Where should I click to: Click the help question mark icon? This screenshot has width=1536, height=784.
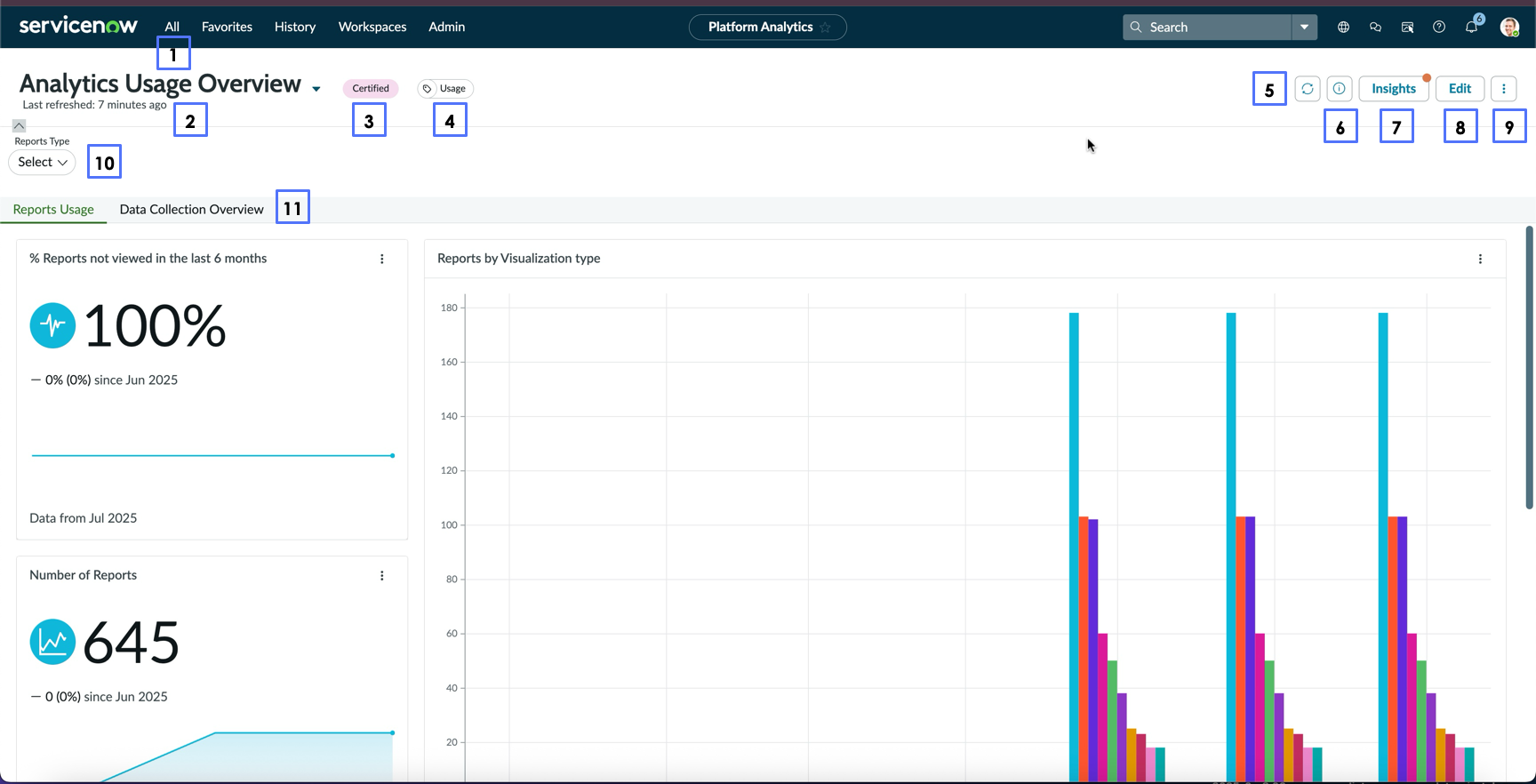click(x=1439, y=27)
